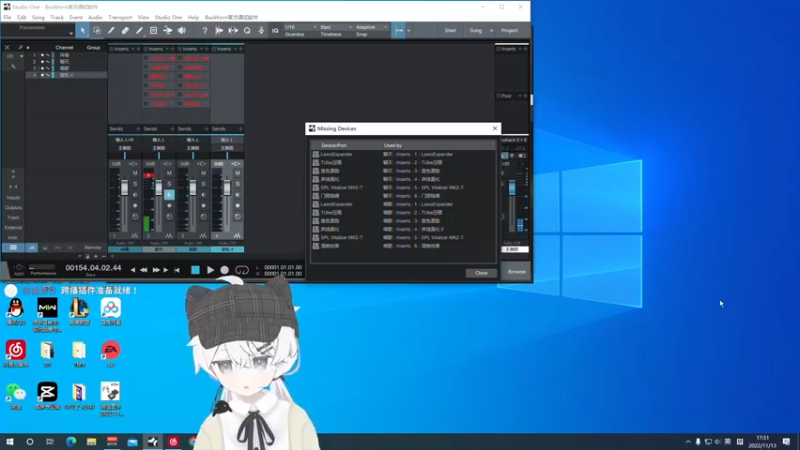The width and height of the screenshot is (800, 450).
Task: Click the channel 1 volume fader
Action: click(x=124, y=187)
